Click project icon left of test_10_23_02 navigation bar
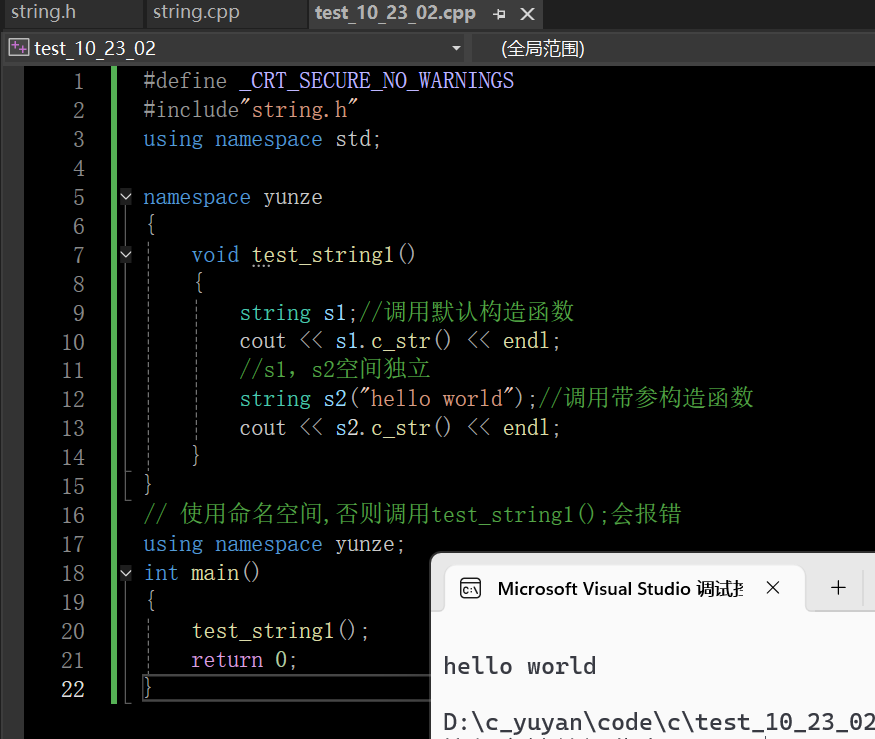This screenshot has height=739, width=875. (x=17, y=47)
